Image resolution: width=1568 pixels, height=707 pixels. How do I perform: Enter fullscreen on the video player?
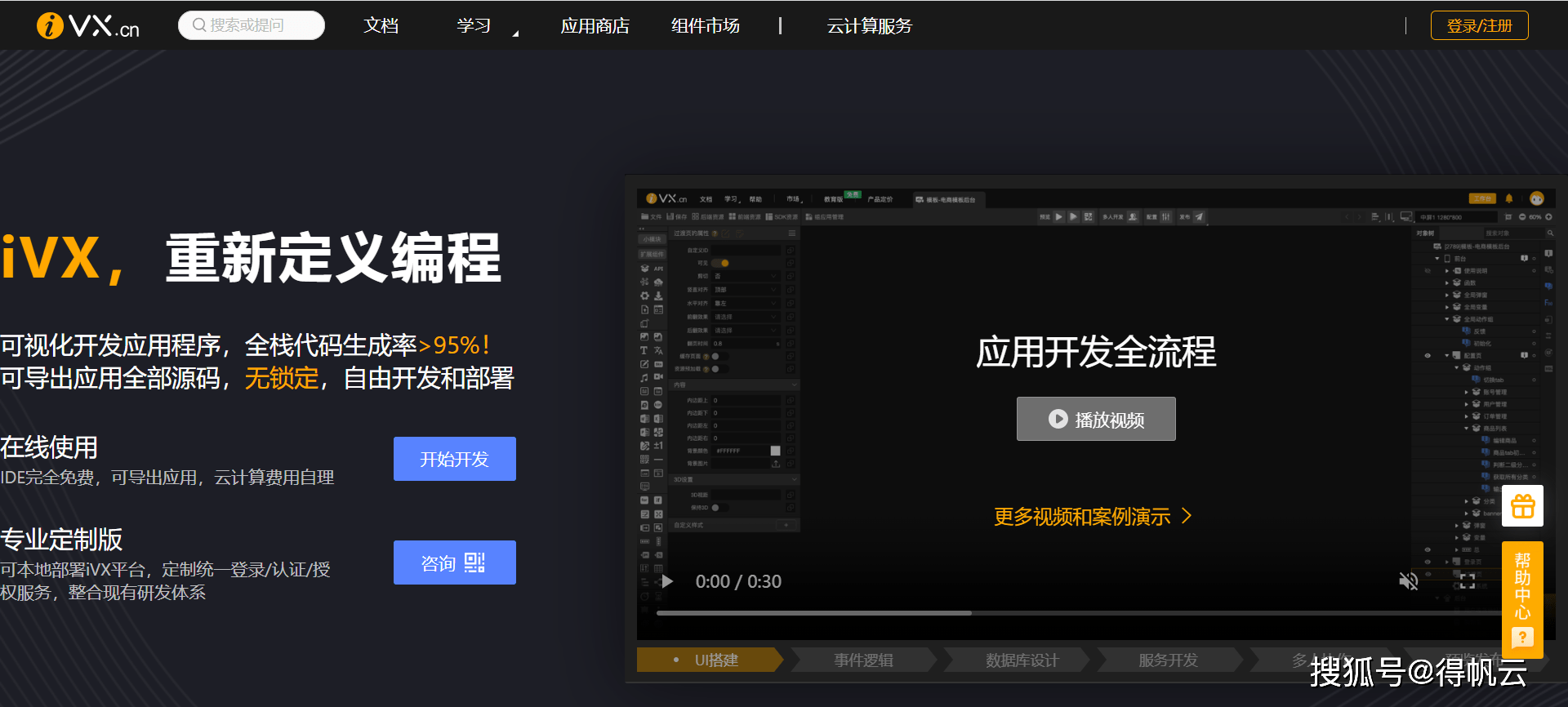pyautogui.click(x=1467, y=581)
